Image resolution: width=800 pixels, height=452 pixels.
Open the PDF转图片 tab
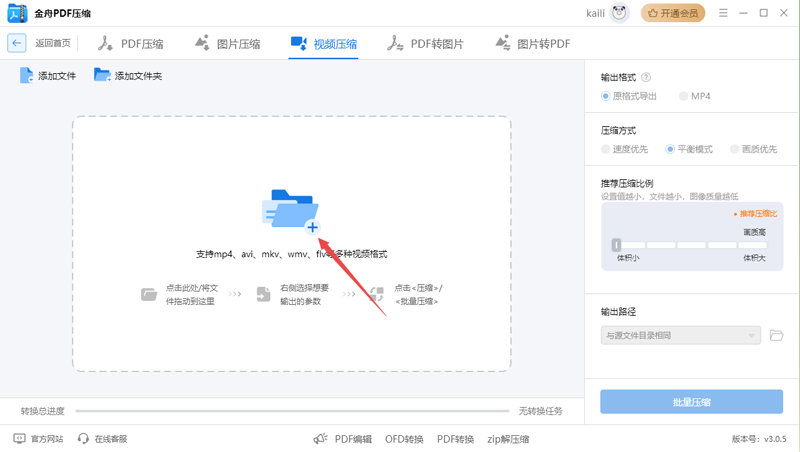point(424,44)
